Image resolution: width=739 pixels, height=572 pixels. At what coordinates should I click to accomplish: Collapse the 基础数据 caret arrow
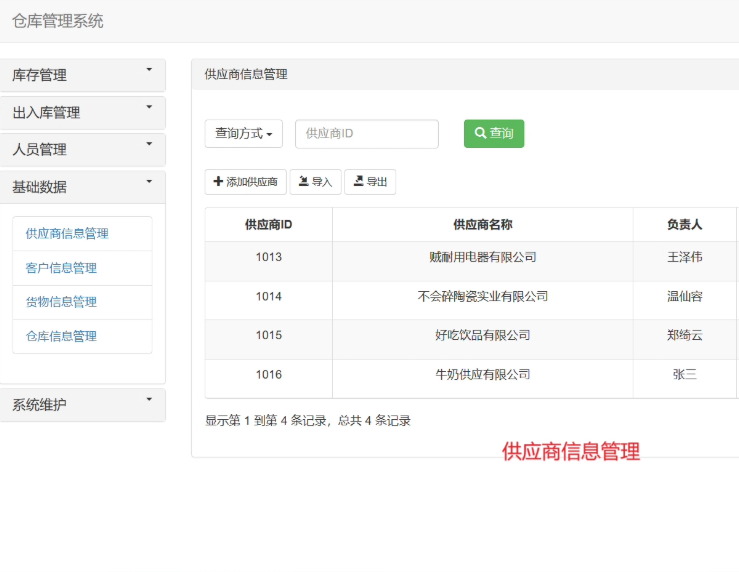149,181
